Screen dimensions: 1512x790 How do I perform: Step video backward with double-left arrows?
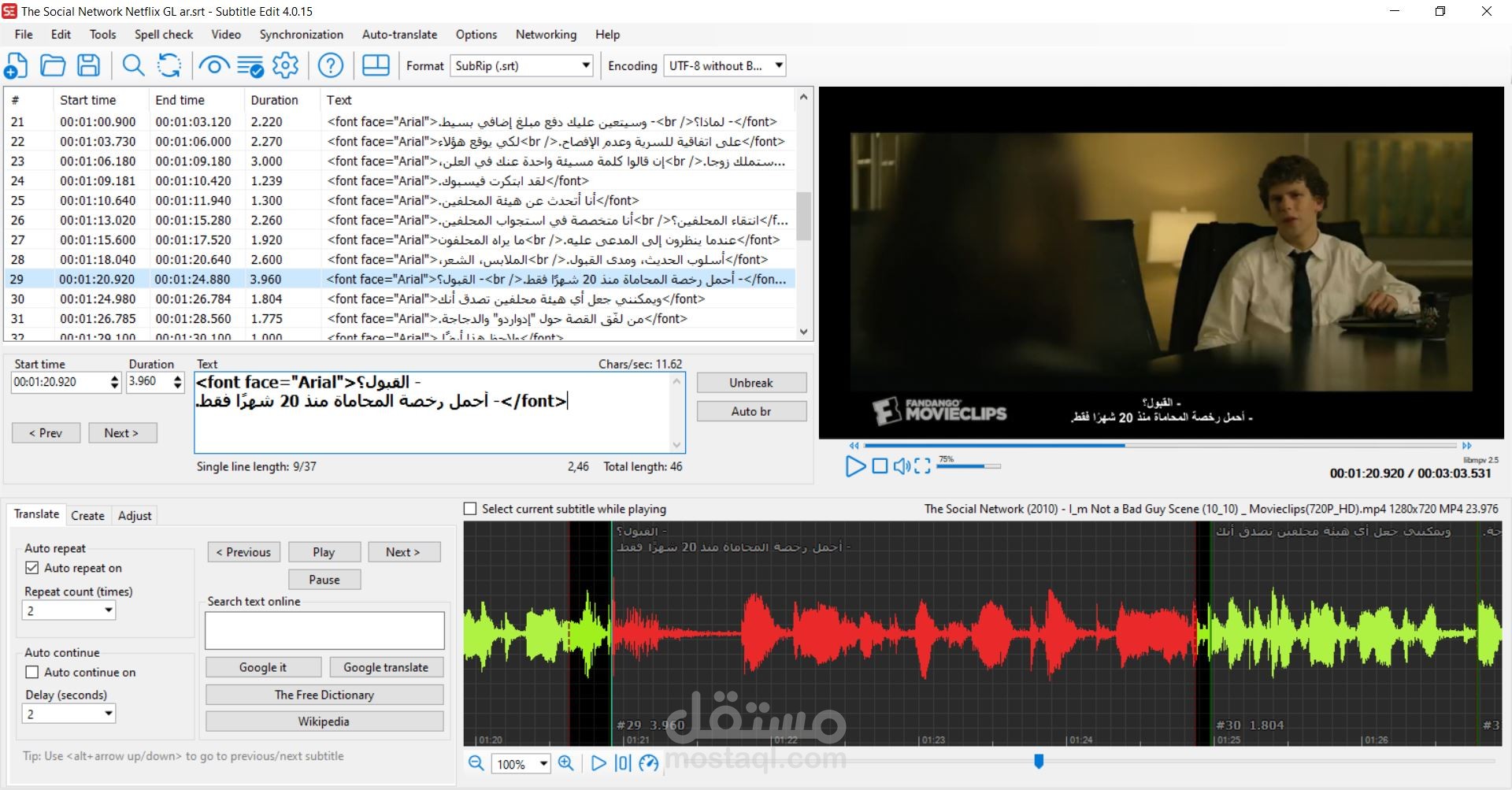(x=854, y=445)
